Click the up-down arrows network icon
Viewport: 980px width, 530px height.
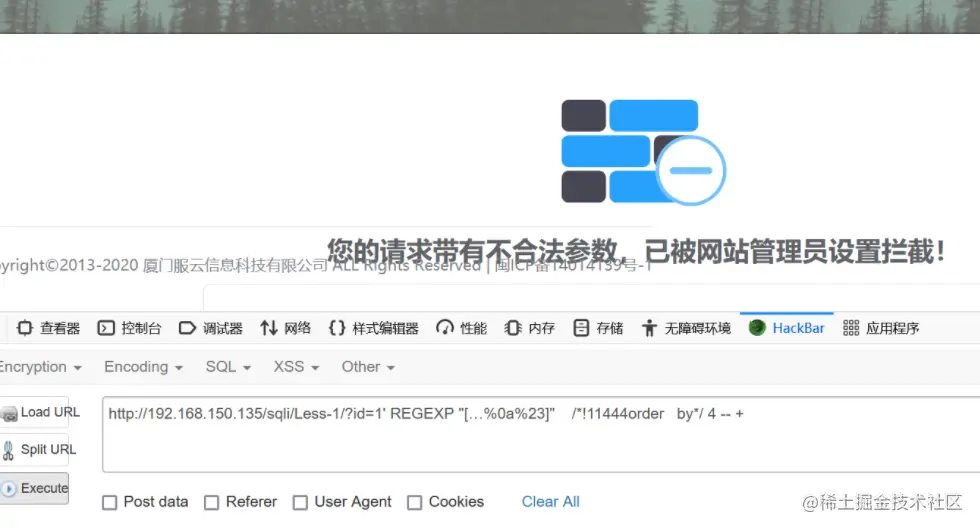coord(269,328)
